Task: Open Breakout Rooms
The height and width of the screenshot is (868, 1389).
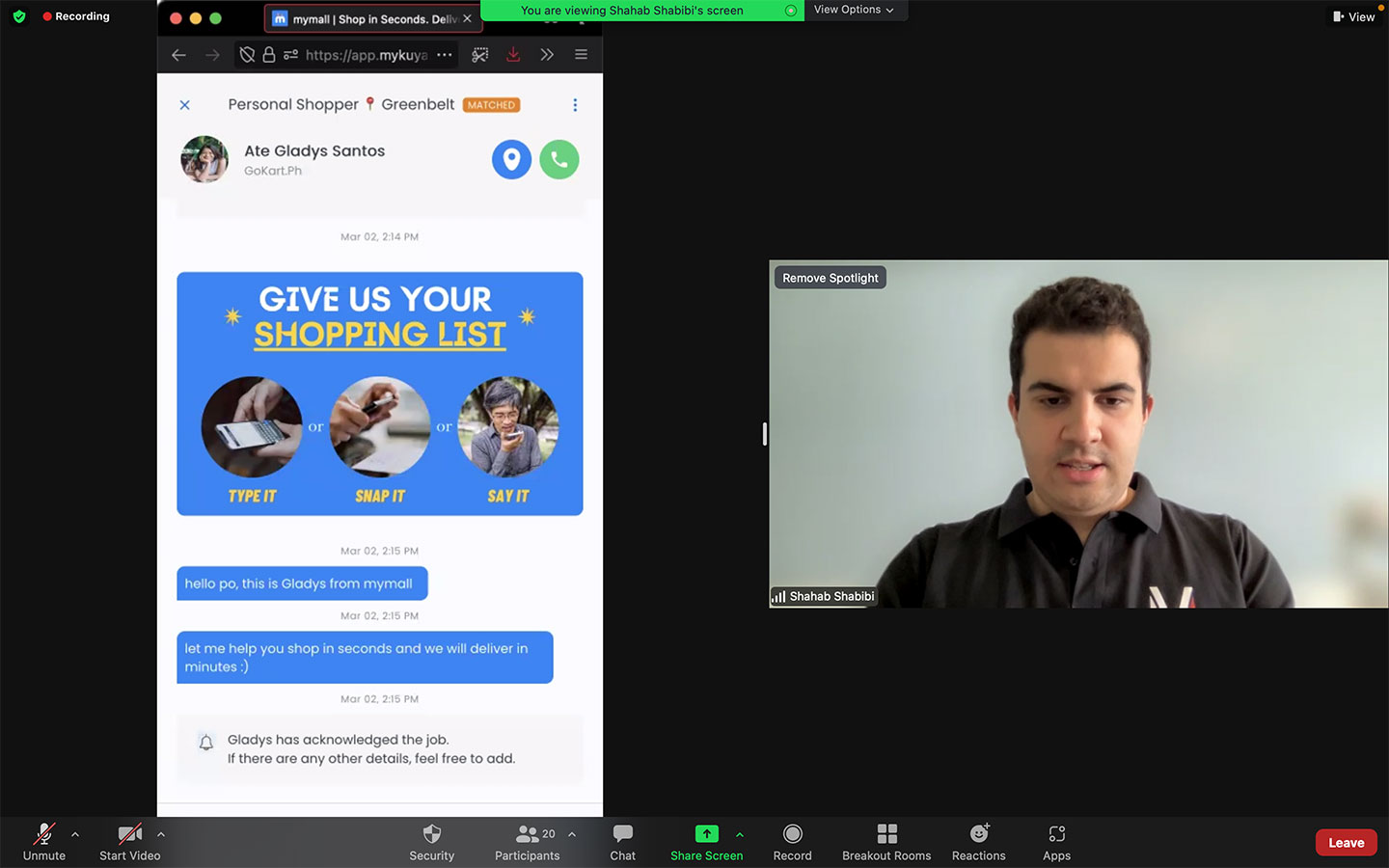Action: tap(885, 842)
